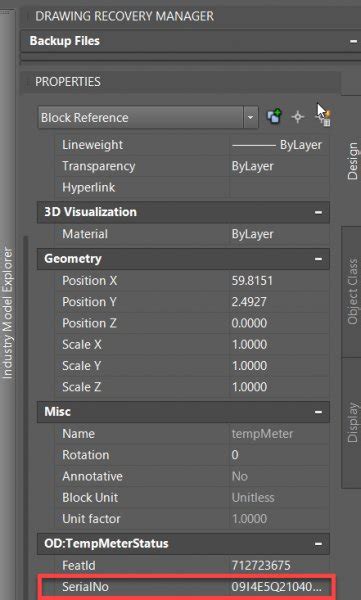The image size is (361, 600).
Task: Switch to the Design tab
Action: pyautogui.click(x=352, y=161)
